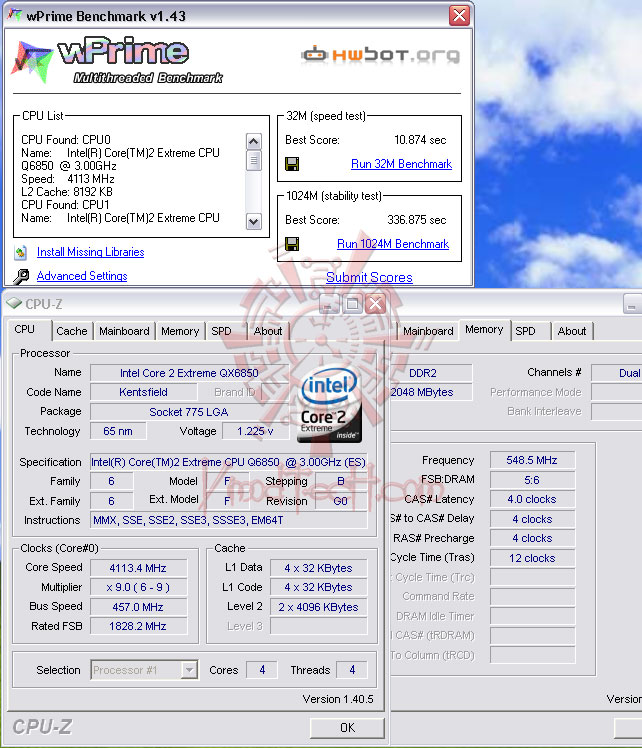This screenshot has width=642, height=748.
Task: Click the CPU list scroll-down arrow
Action: (x=253, y=222)
